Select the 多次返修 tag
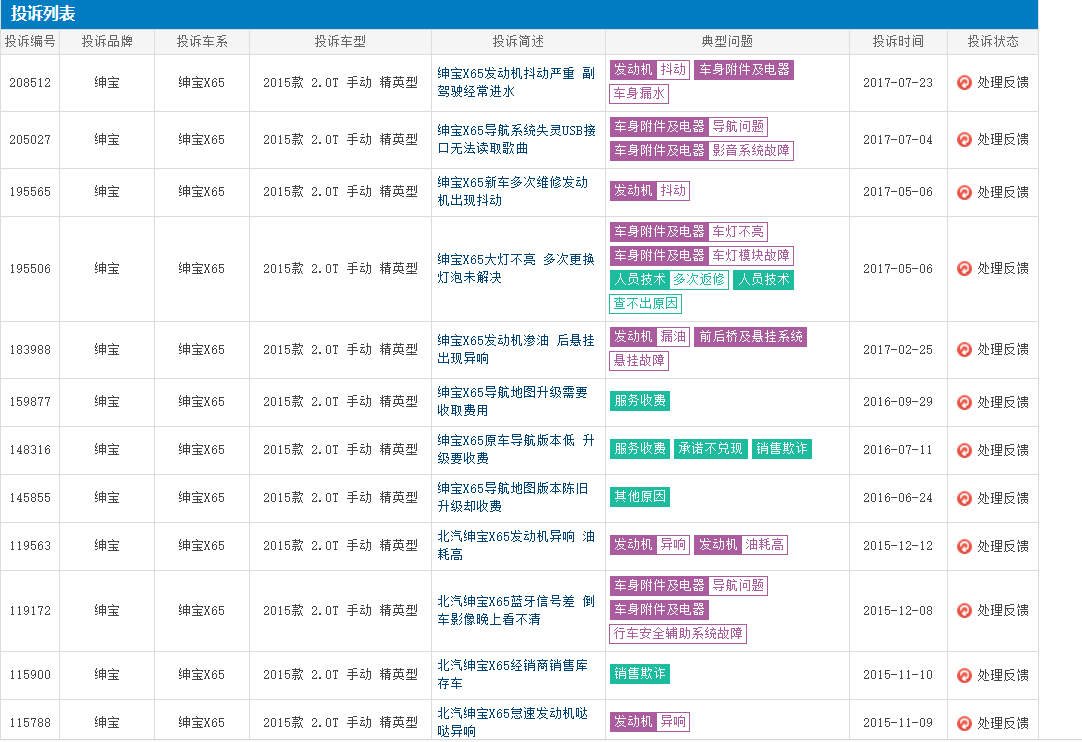Viewport: 1082px width, 742px height. tap(699, 280)
